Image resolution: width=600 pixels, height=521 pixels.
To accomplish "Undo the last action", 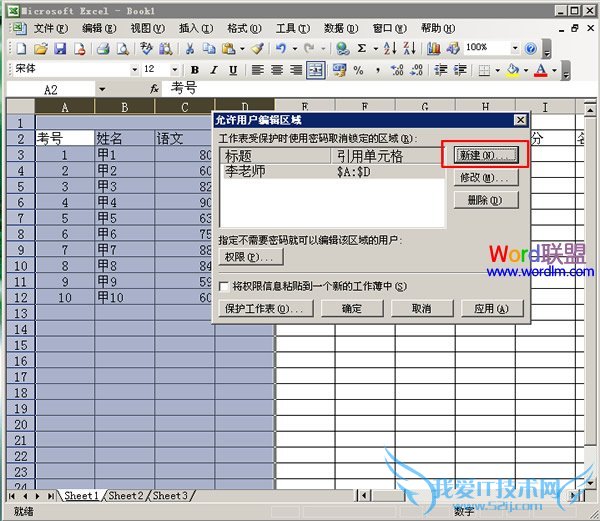I will (x=281, y=49).
